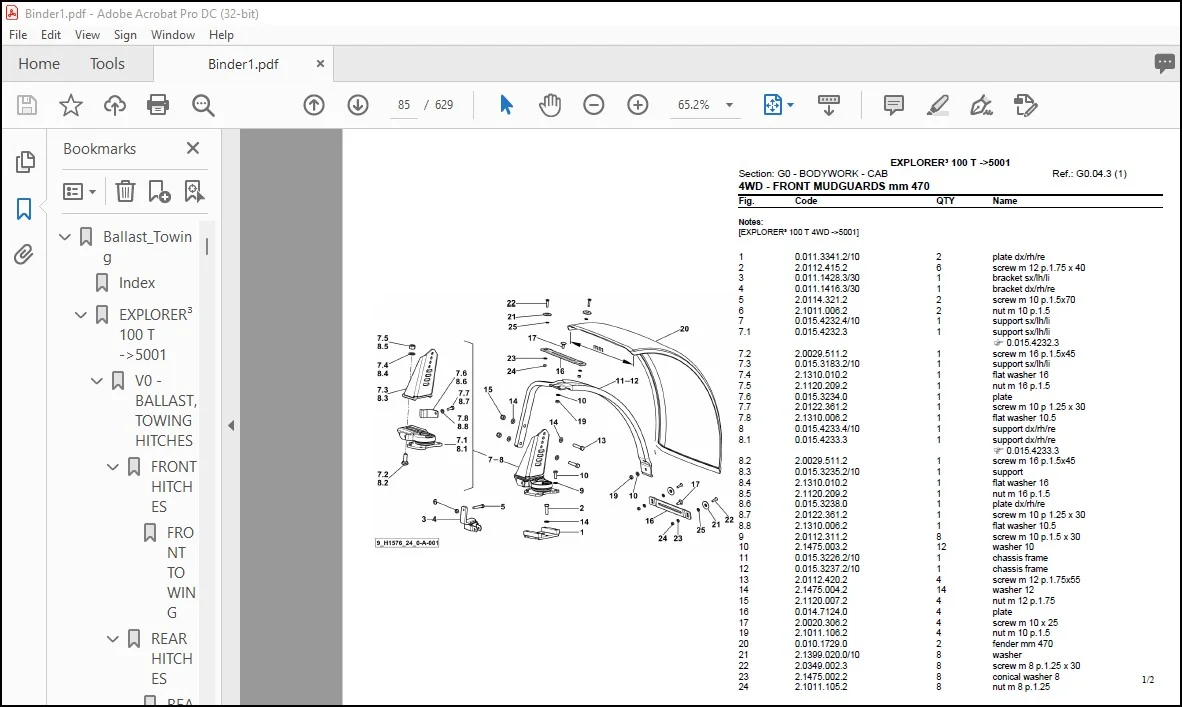Image resolution: width=1182 pixels, height=707 pixels.
Task: Open the Help menu
Action: (221, 35)
